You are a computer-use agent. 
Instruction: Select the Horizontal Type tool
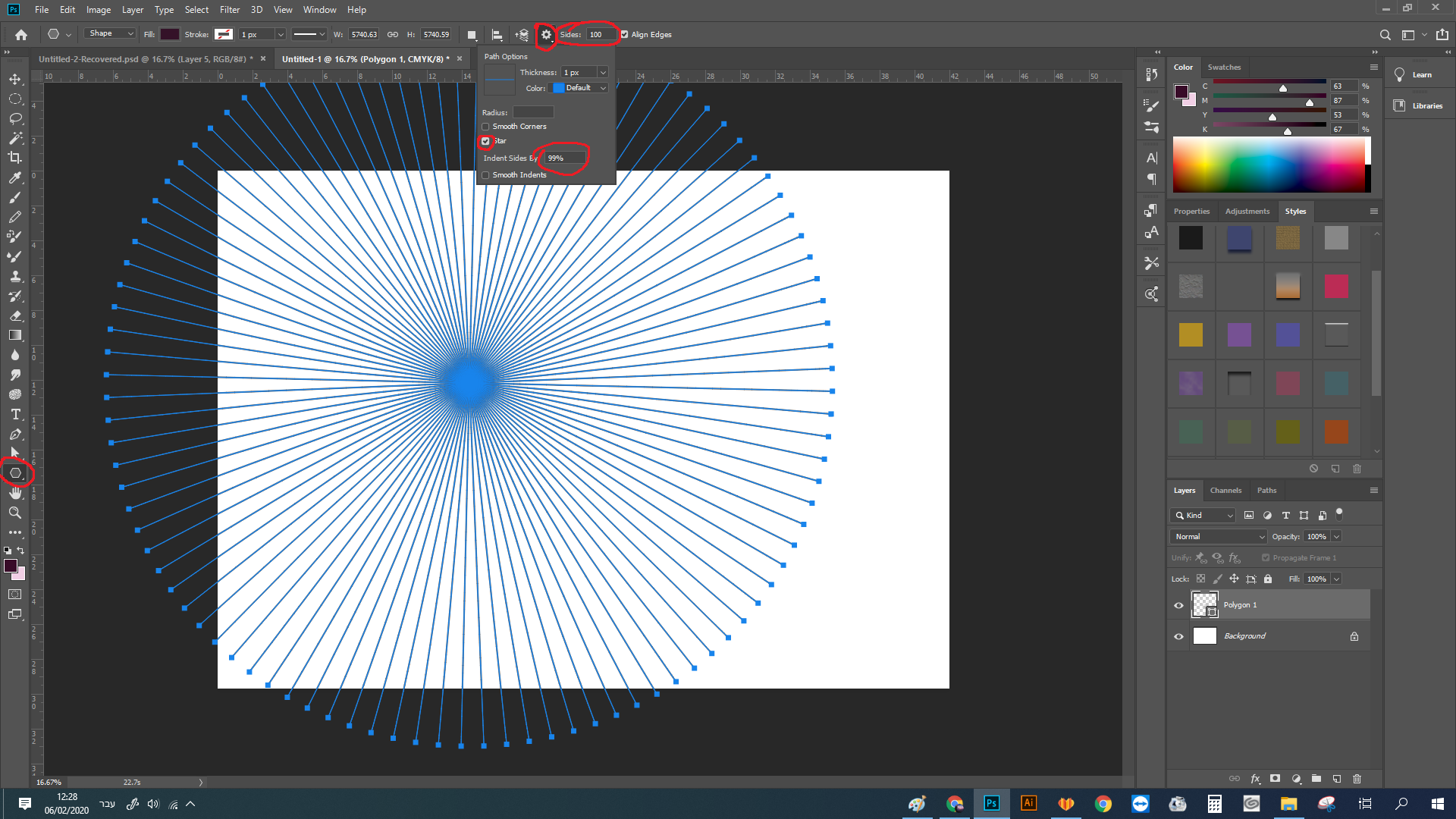tap(15, 414)
